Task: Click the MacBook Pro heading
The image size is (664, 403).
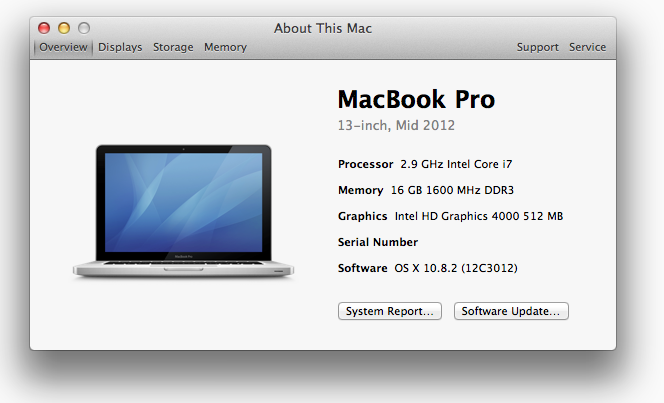Action: pyautogui.click(x=416, y=99)
